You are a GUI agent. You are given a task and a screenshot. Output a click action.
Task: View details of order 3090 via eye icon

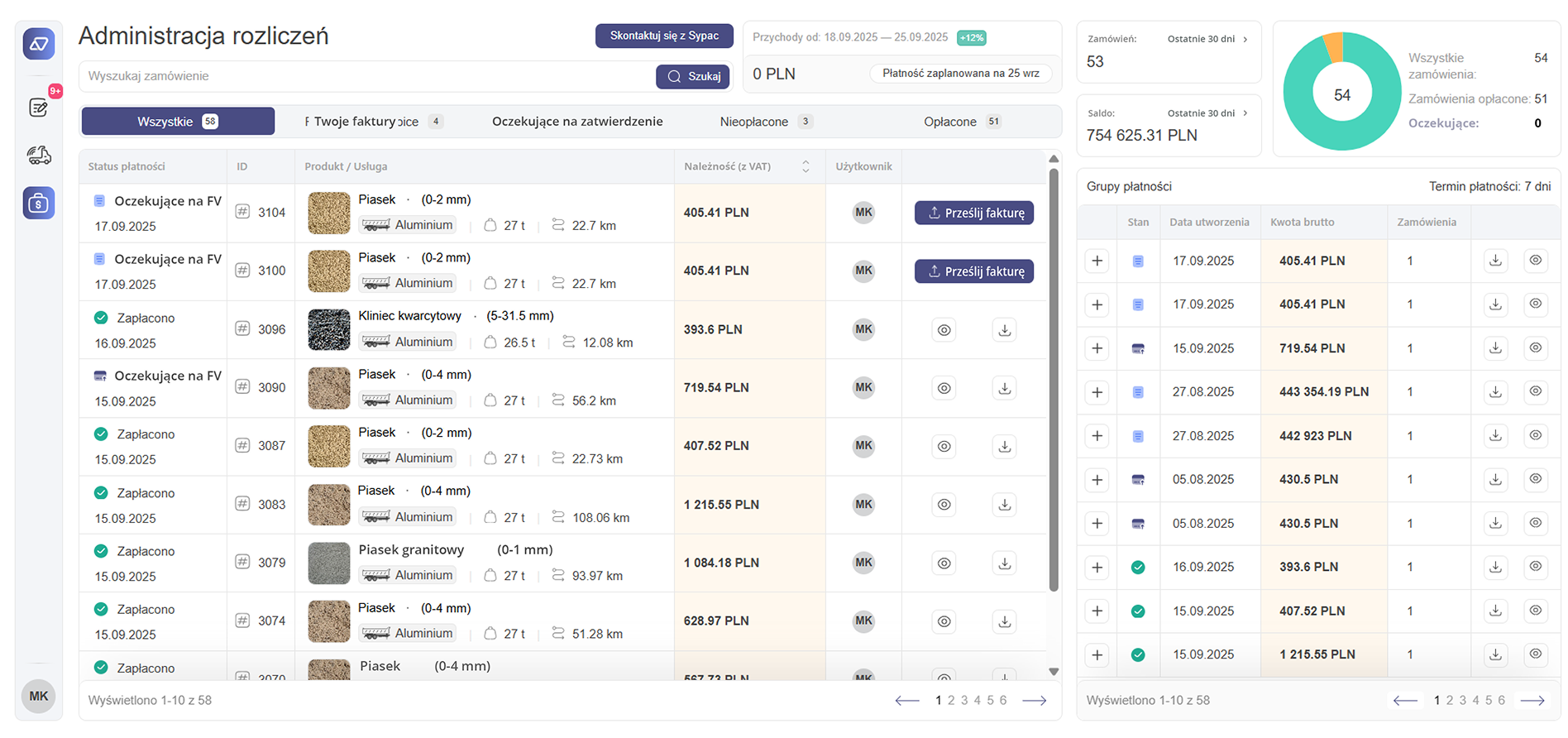(944, 388)
